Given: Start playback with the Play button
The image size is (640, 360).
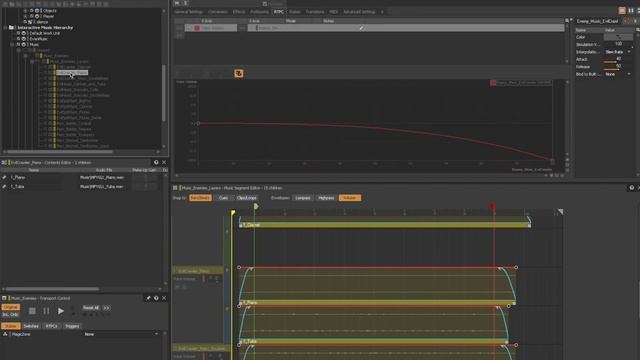Looking at the screenshot, I should tap(60, 311).
